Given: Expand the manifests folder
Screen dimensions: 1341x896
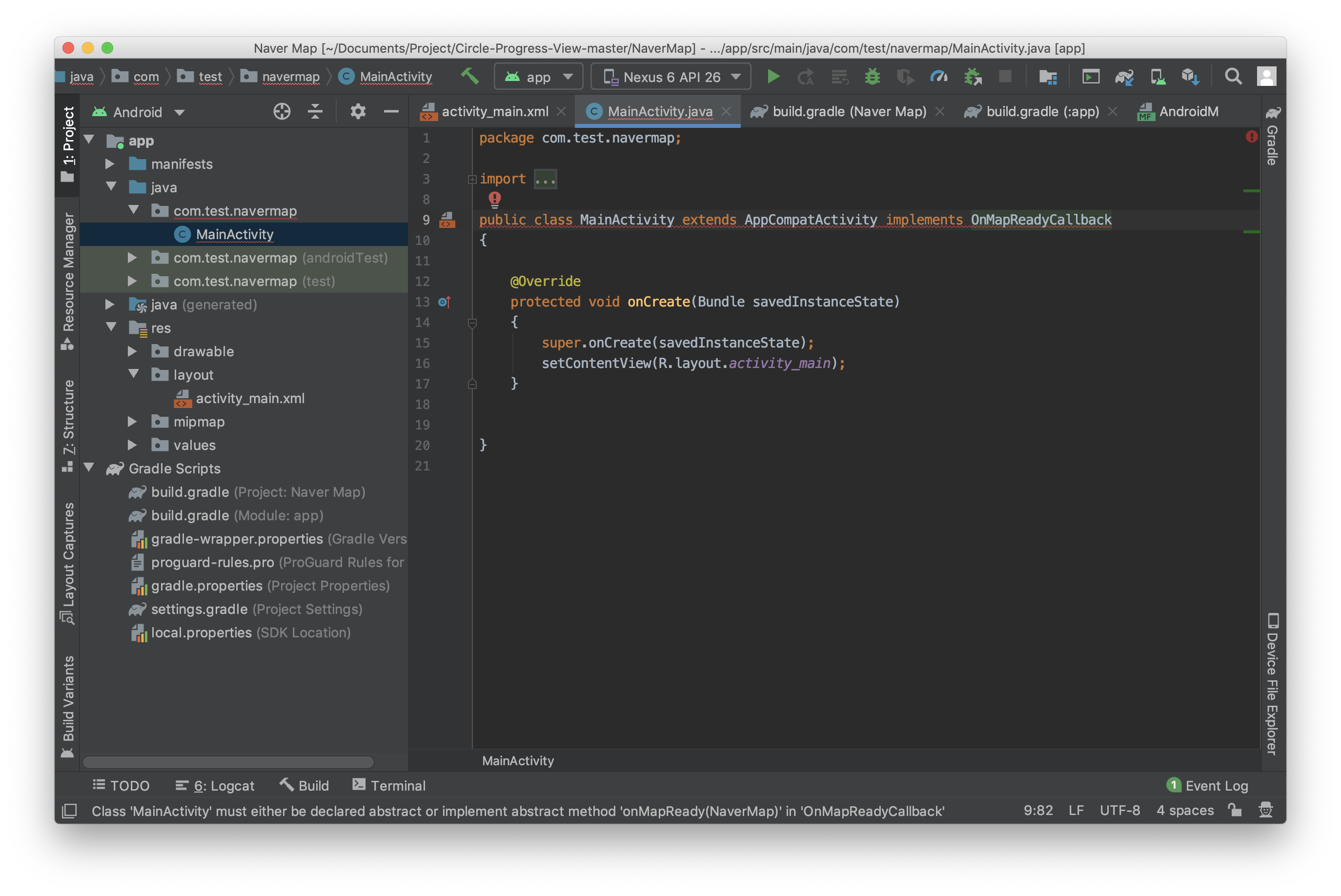Looking at the screenshot, I should coord(110,164).
